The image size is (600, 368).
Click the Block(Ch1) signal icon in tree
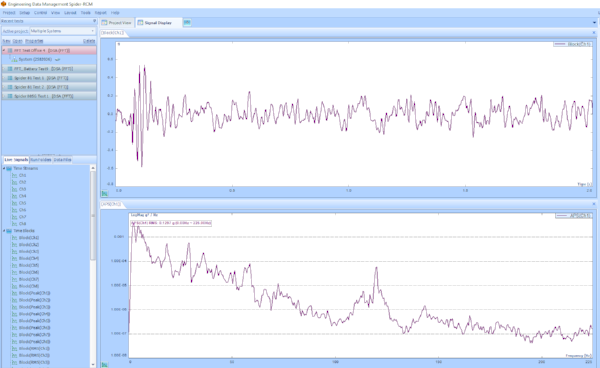(x=15, y=238)
